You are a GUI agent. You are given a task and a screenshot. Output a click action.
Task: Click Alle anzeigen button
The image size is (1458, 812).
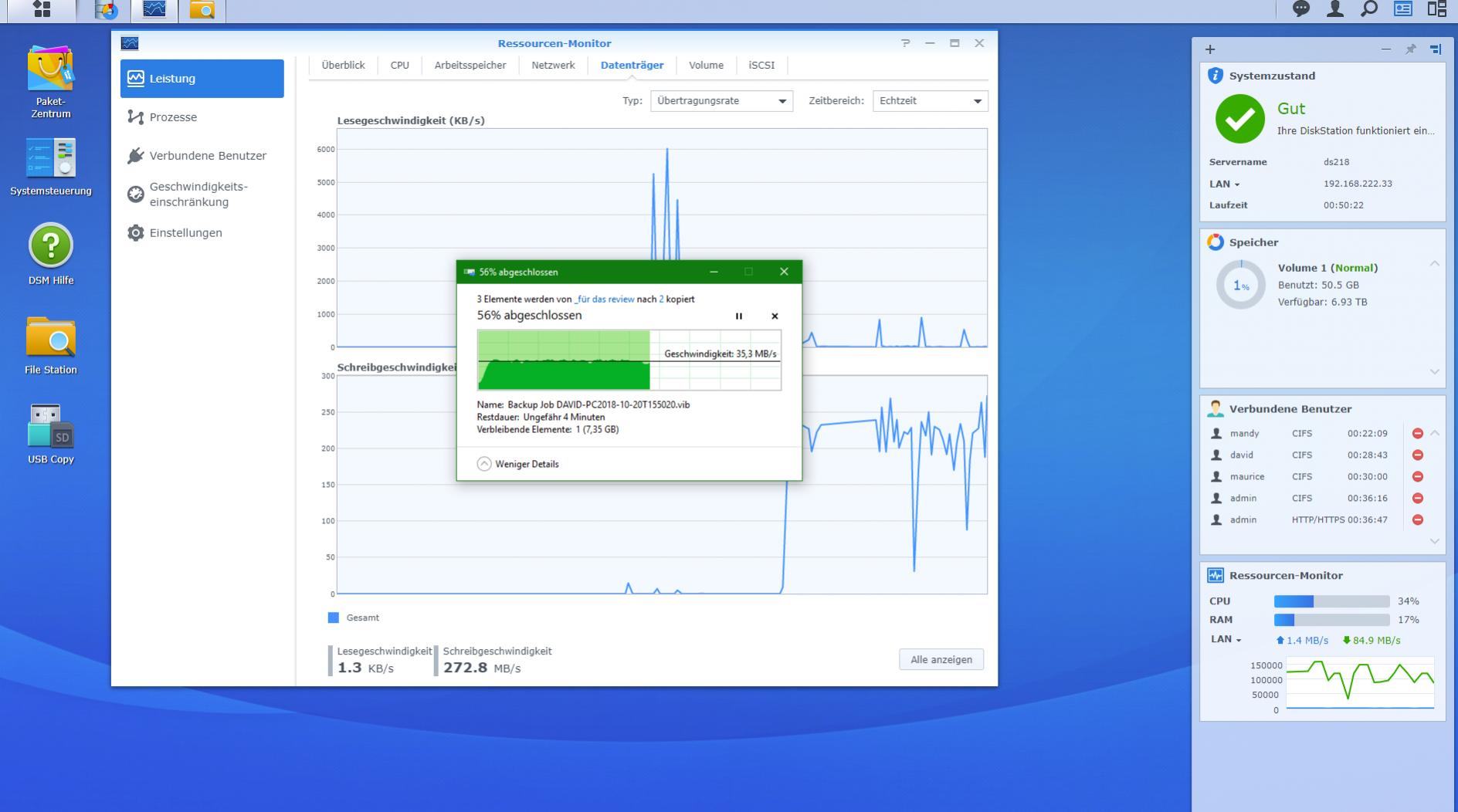point(941,659)
